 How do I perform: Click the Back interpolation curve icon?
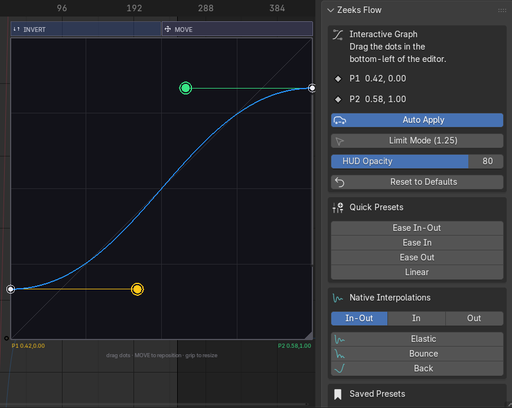click(339, 368)
